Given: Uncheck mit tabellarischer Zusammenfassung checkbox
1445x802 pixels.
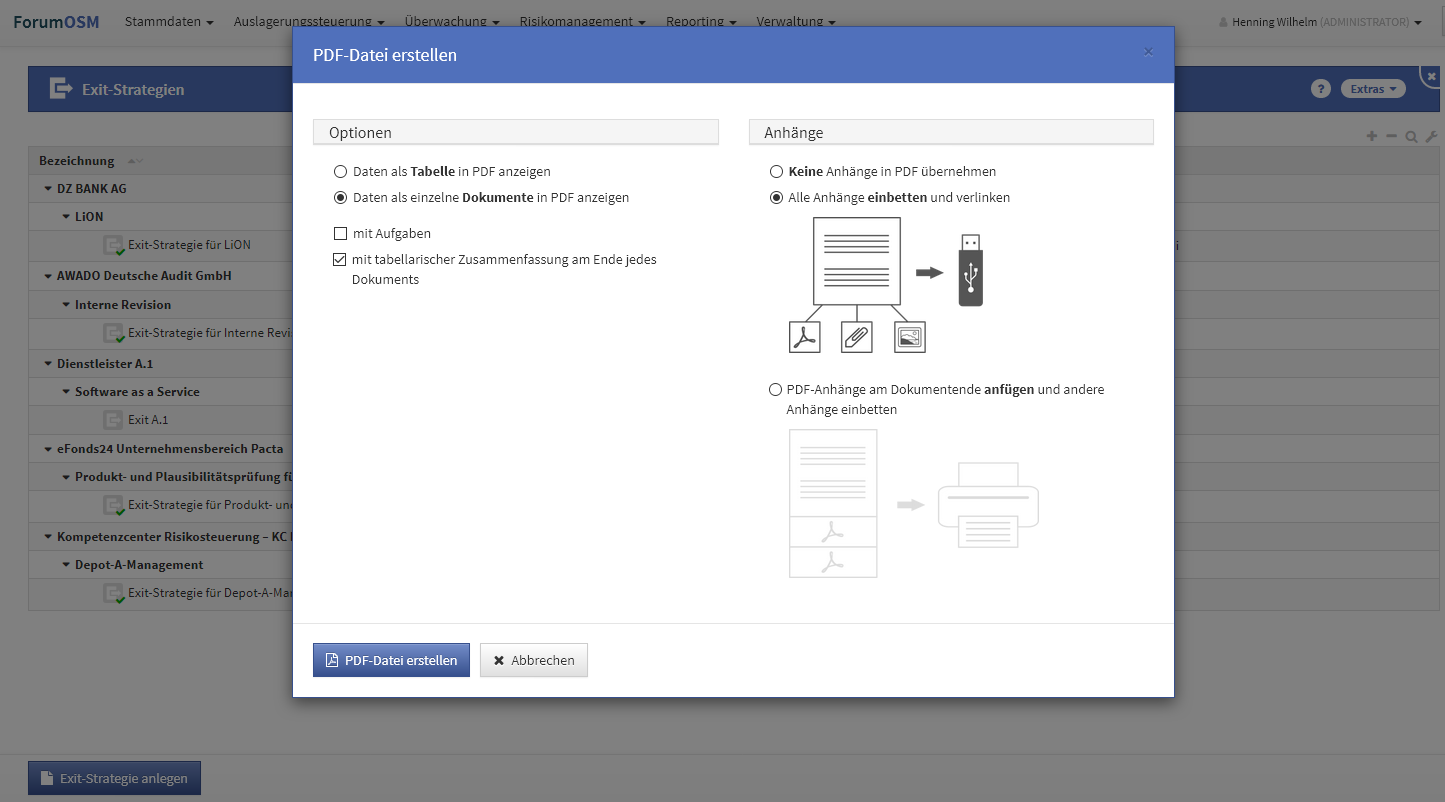Looking at the screenshot, I should (x=341, y=260).
